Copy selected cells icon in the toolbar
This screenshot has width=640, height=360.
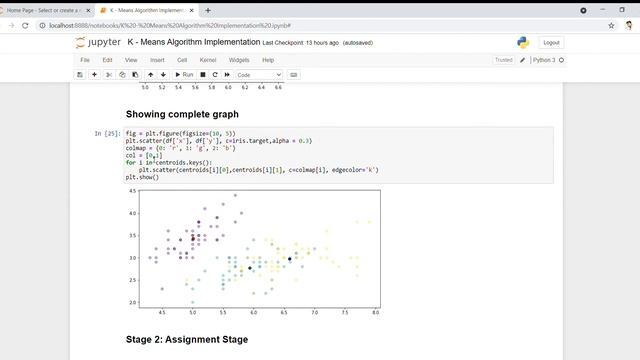[122, 75]
